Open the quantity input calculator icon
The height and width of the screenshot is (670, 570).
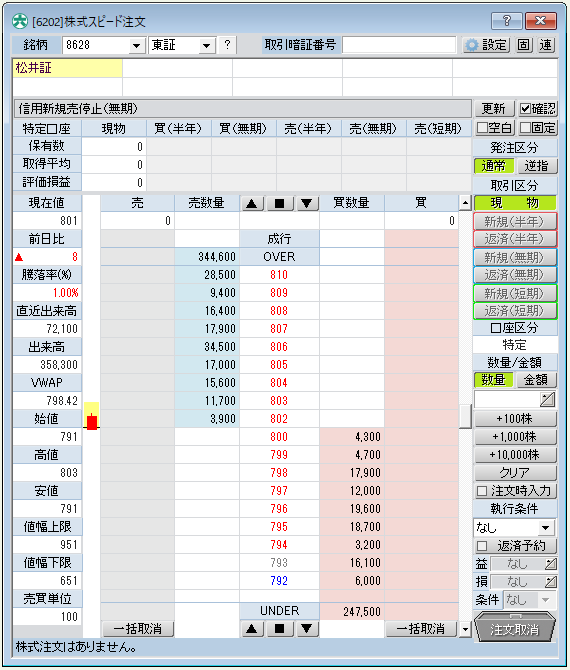(547, 400)
